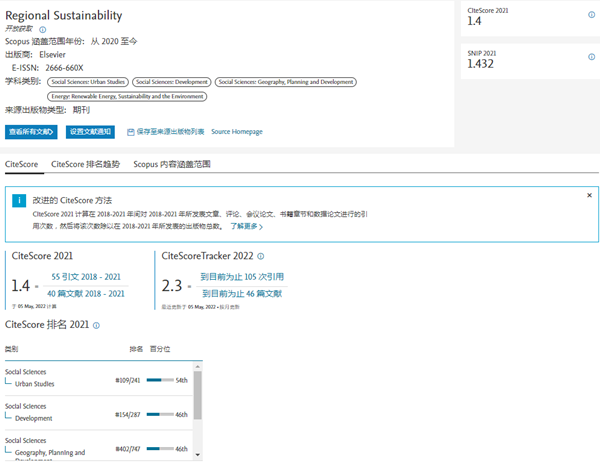The image size is (600, 465).
Task: Click the CiteScore 2021 info icon in right panel
Action: (x=591, y=15)
